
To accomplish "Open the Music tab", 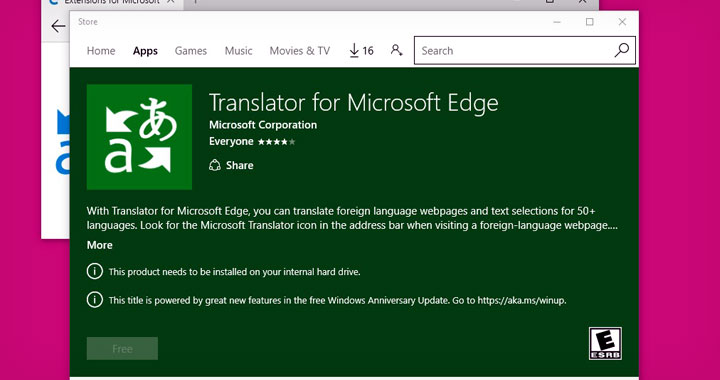I will 238,51.
